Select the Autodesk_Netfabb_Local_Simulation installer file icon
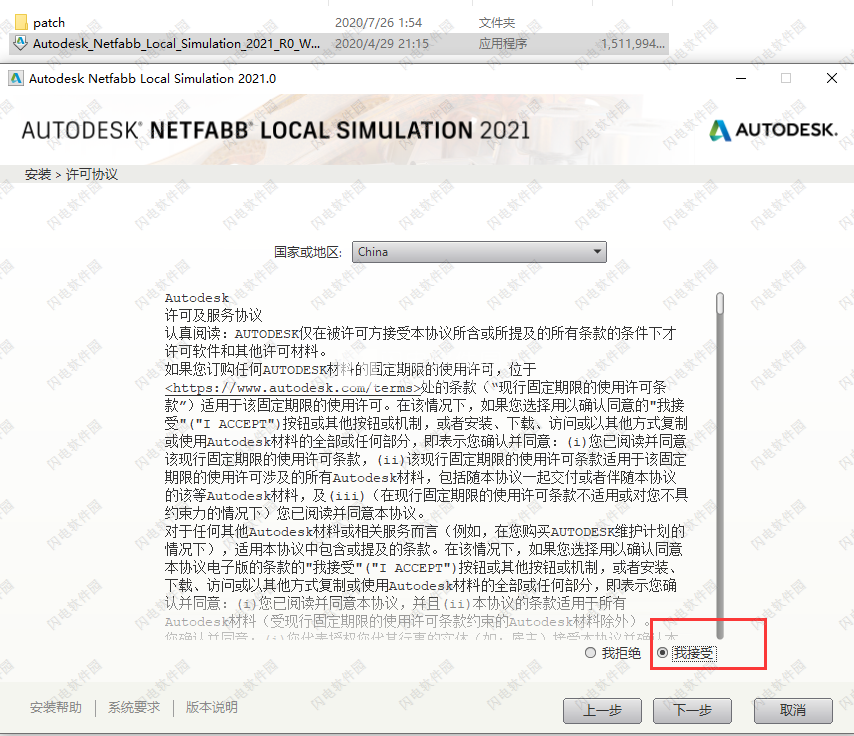The image size is (854, 736). click(x=21, y=43)
